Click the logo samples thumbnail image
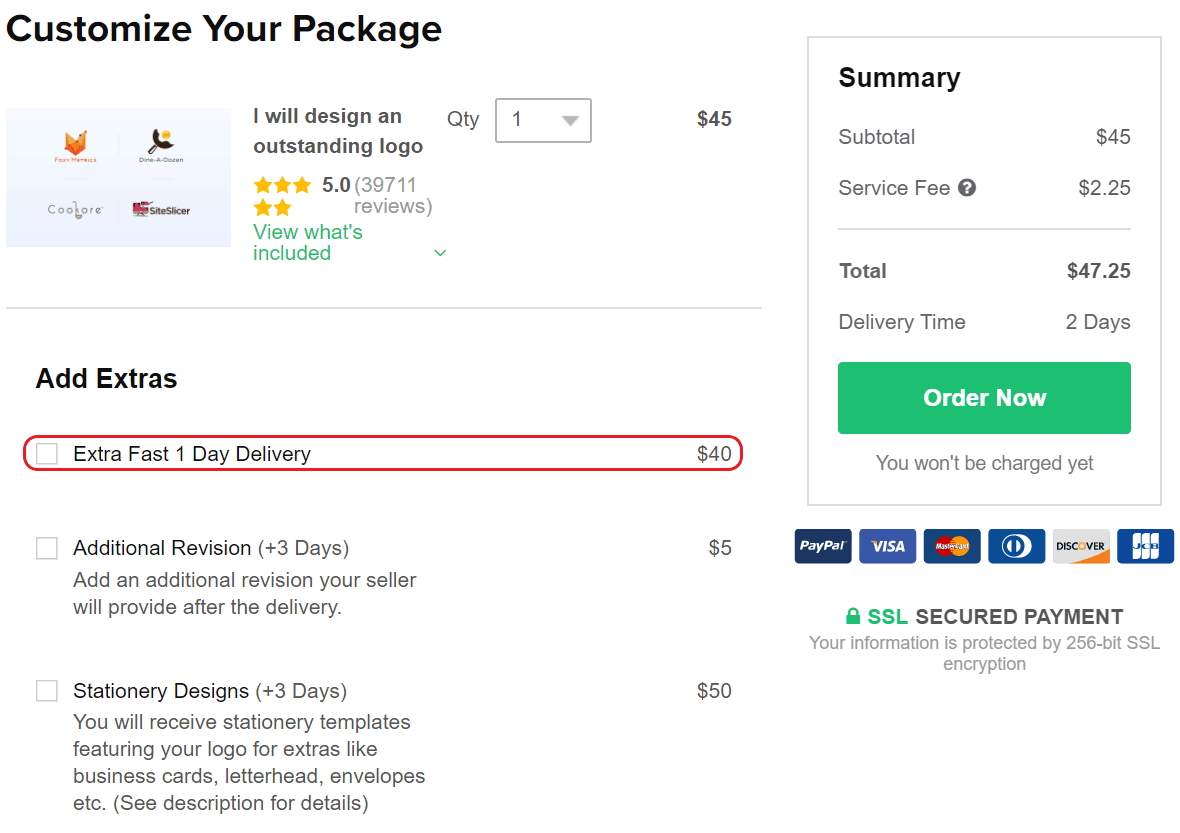 [118, 177]
